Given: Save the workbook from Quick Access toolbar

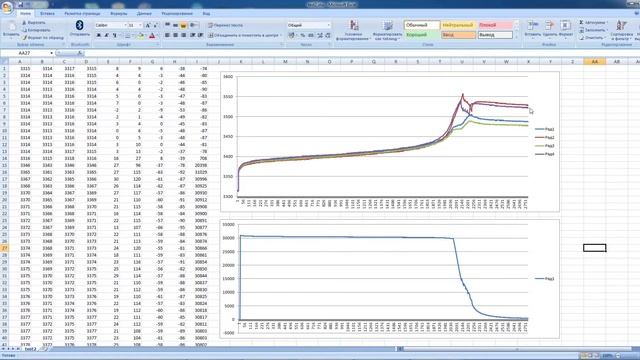Looking at the screenshot, I should click(x=20, y=4).
